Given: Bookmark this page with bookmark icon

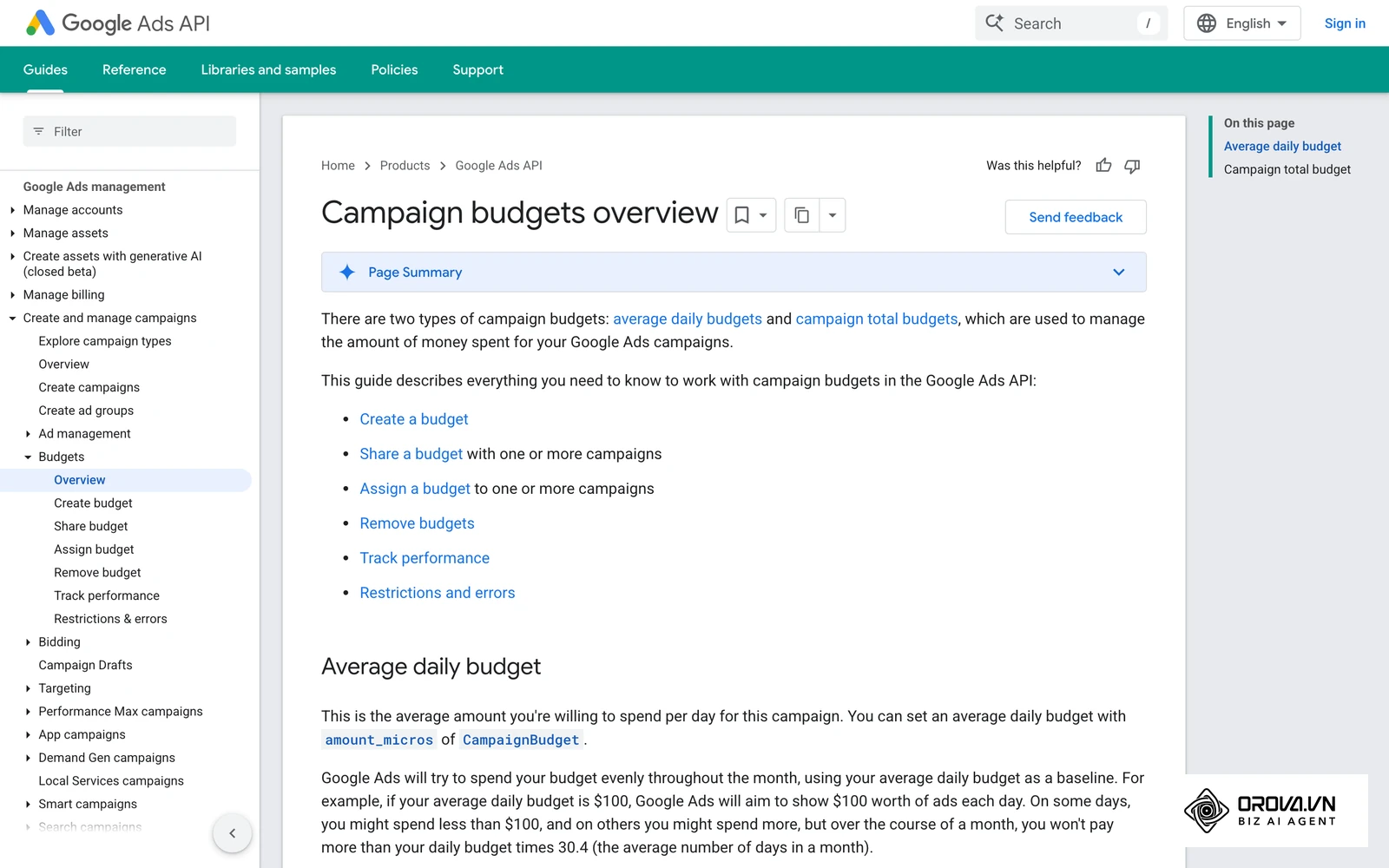Looking at the screenshot, I should pyautogui.click(x=742, y=215).
